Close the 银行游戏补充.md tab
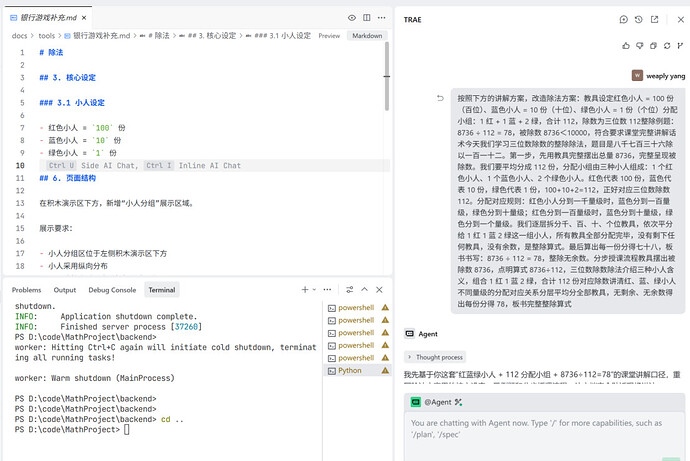This screenshot has height=461, width=690. 84,18
